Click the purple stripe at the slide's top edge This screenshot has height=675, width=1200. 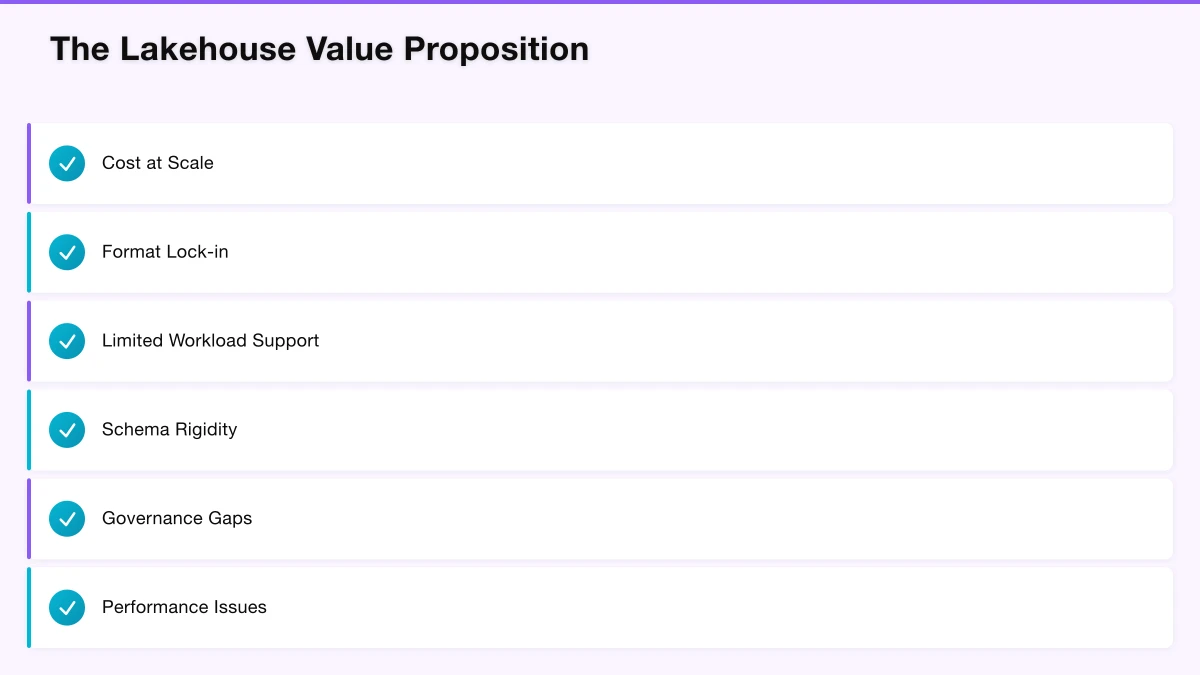[x=600, y=2]
